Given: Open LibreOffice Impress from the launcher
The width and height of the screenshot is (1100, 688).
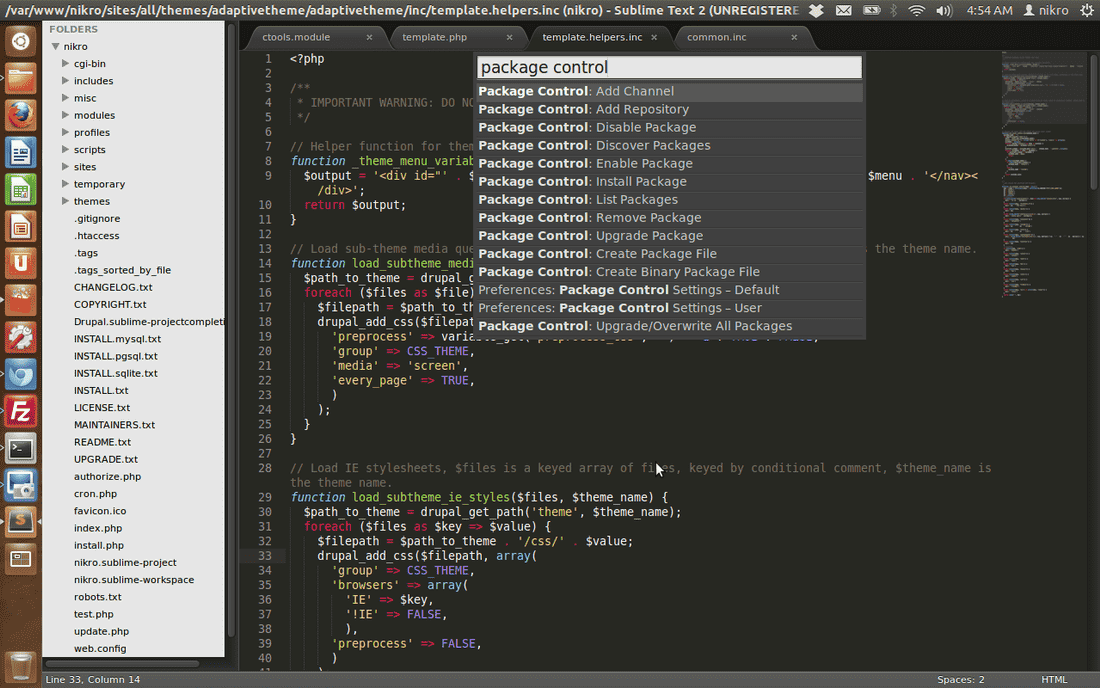Looking at the screenshot, I should pyautogui.click(x=20, y=227).
